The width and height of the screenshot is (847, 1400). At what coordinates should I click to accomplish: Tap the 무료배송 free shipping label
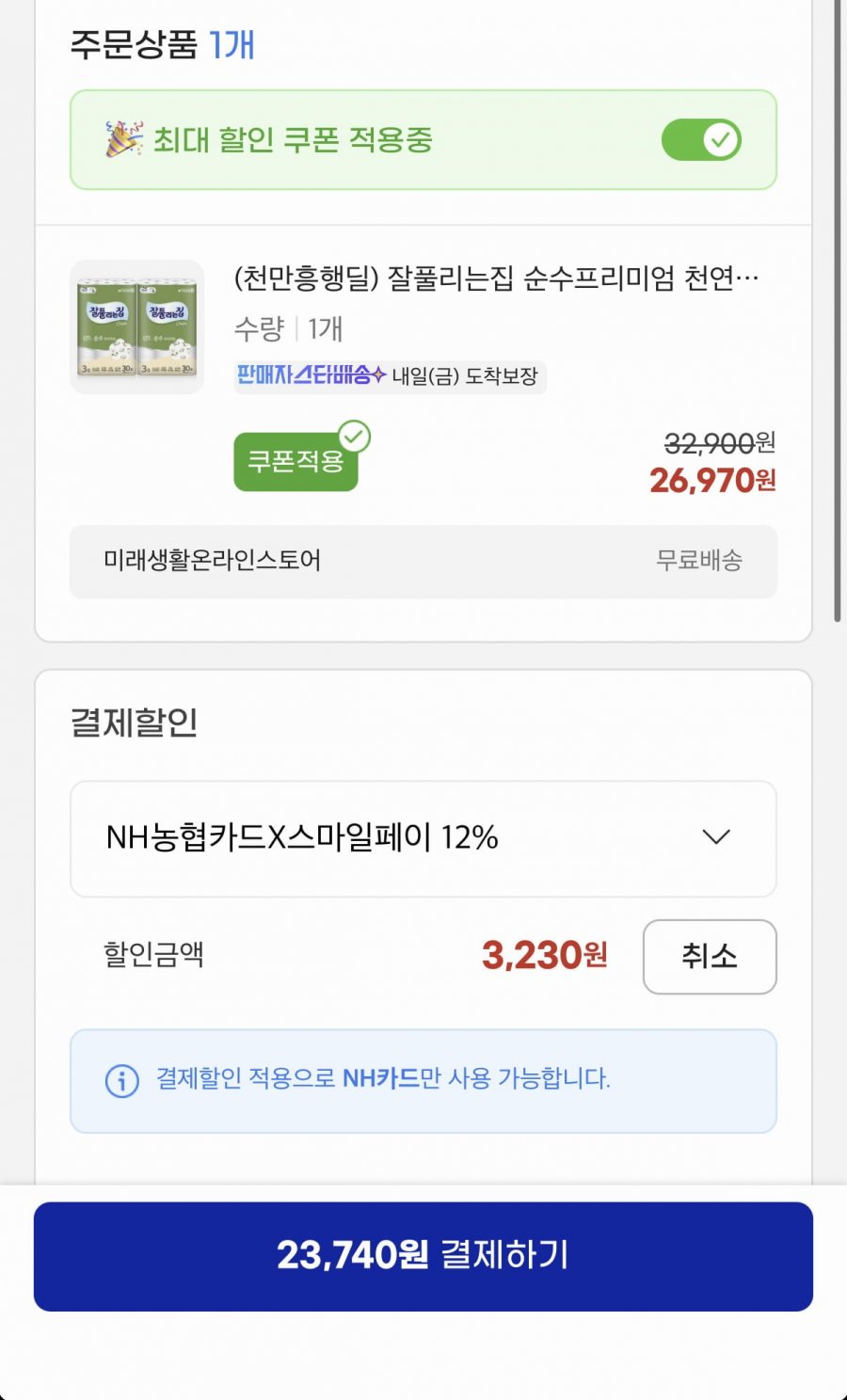tap(699, 561)
